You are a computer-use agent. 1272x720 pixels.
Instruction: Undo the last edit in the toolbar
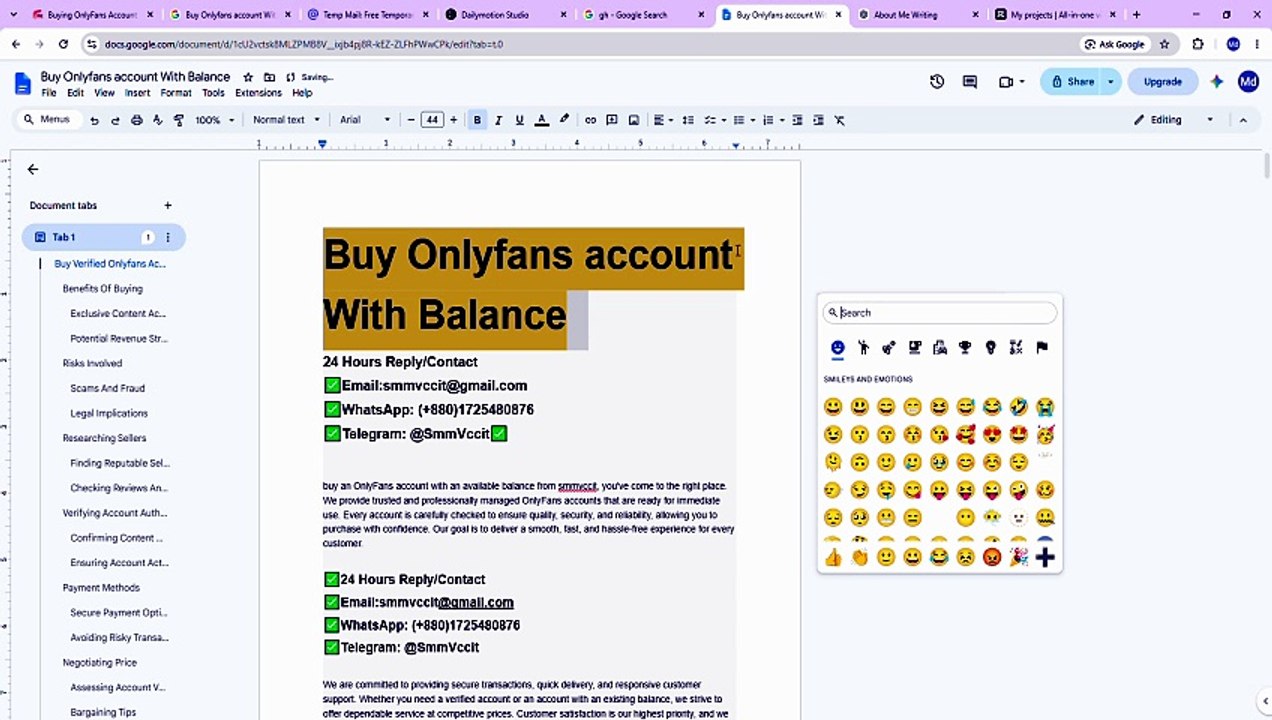pos(94,120)
